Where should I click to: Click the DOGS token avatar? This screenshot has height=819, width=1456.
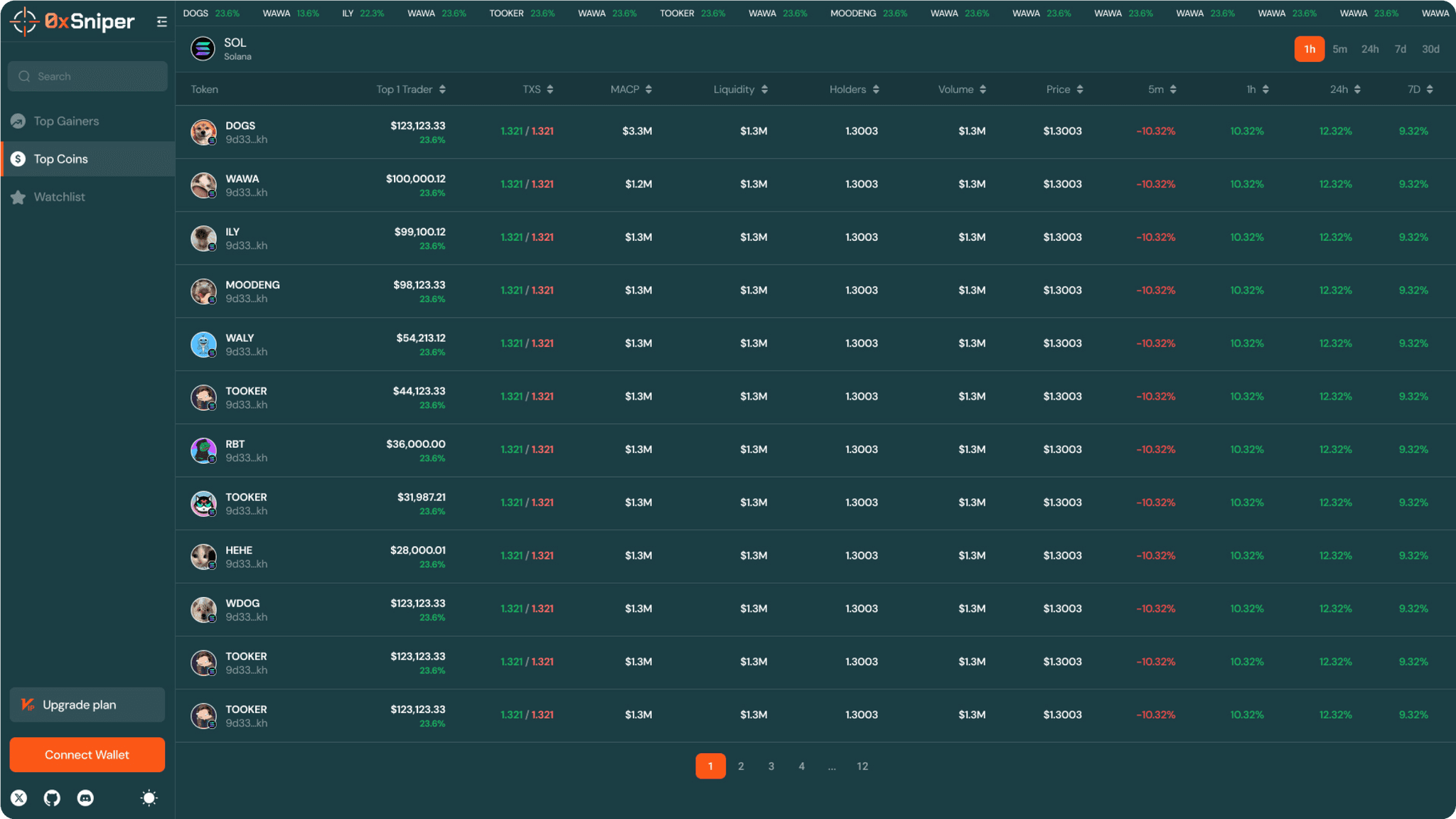203,132
